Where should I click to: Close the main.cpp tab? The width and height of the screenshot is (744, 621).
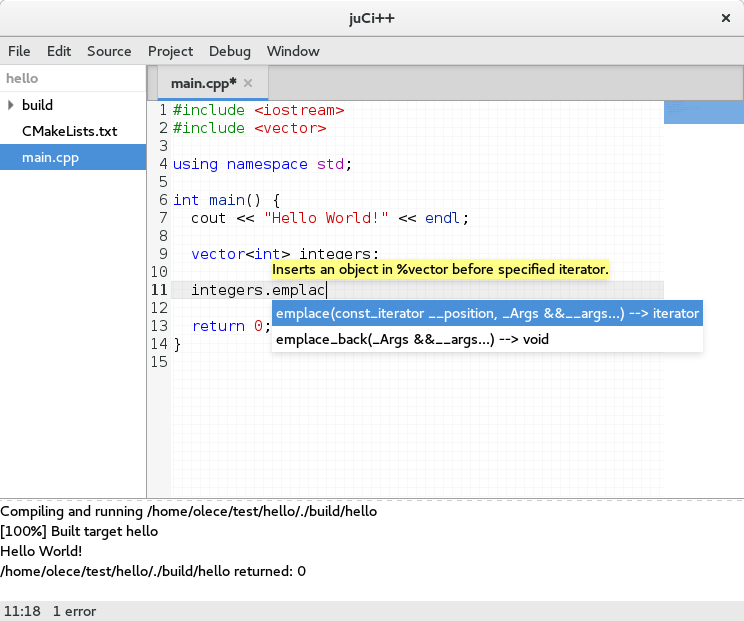point(248,83)
